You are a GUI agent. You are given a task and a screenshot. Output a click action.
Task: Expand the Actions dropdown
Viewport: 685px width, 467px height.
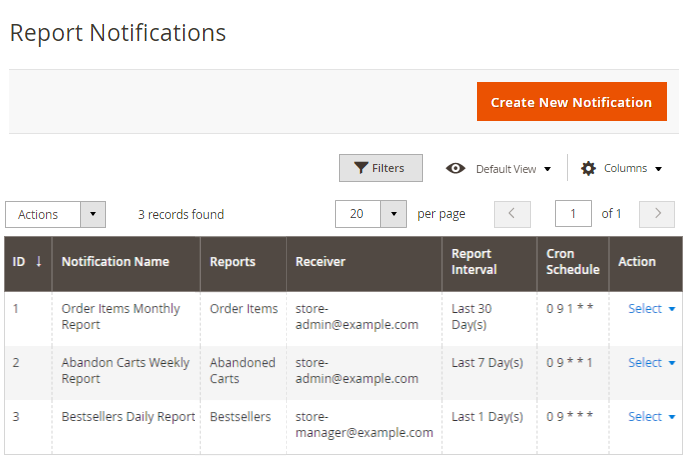(92, 214)
